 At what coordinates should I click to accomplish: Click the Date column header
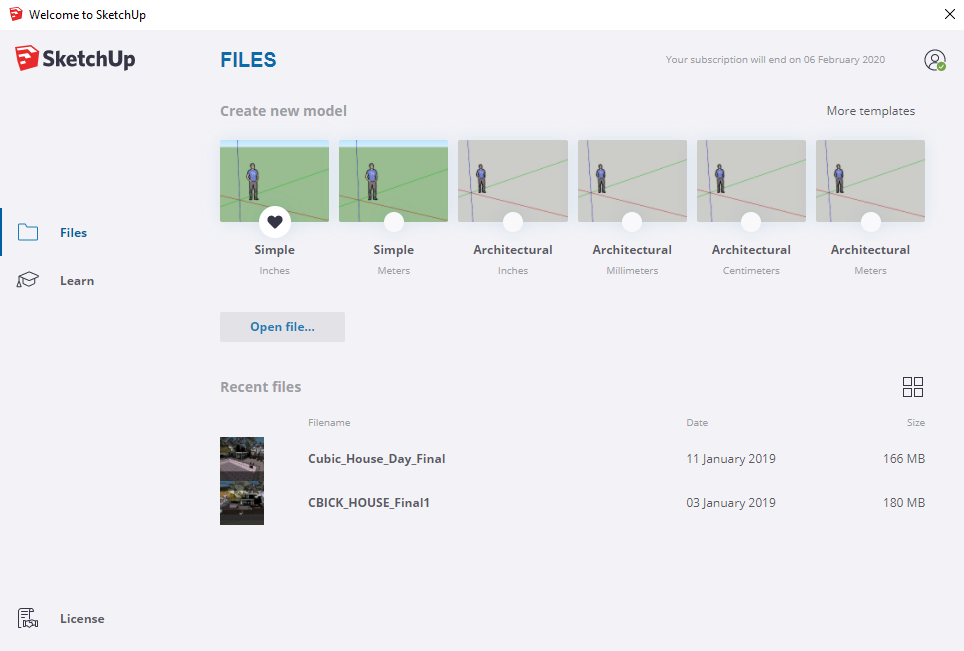coord(697,422)
